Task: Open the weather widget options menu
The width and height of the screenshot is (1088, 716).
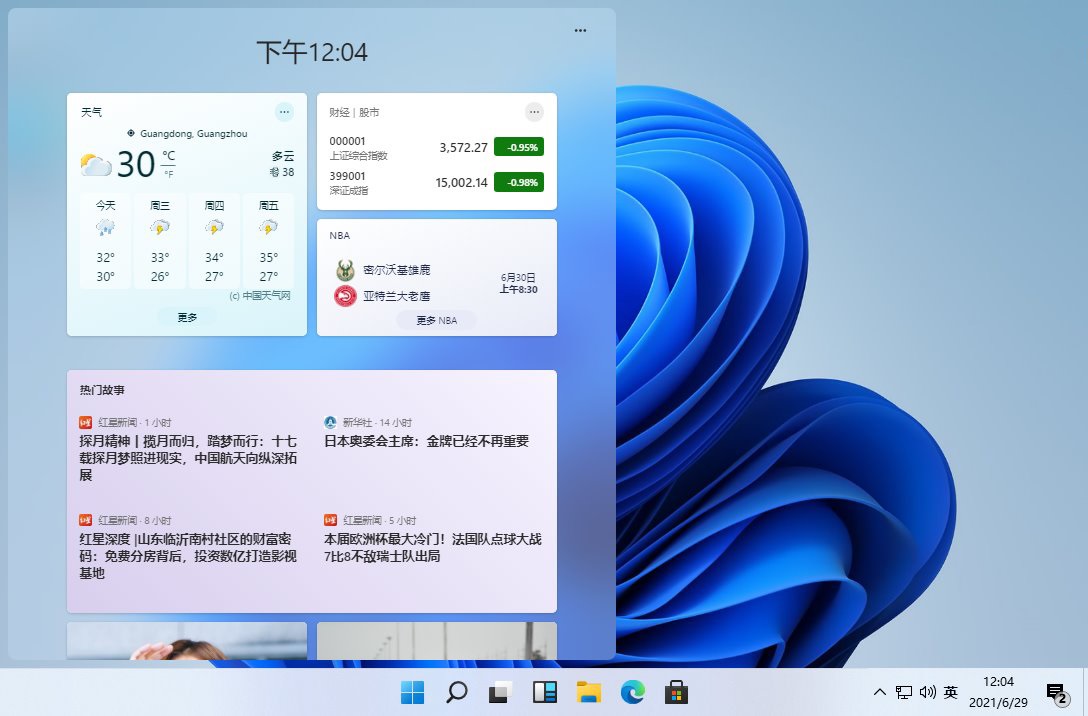Action: tap(284, 112)
